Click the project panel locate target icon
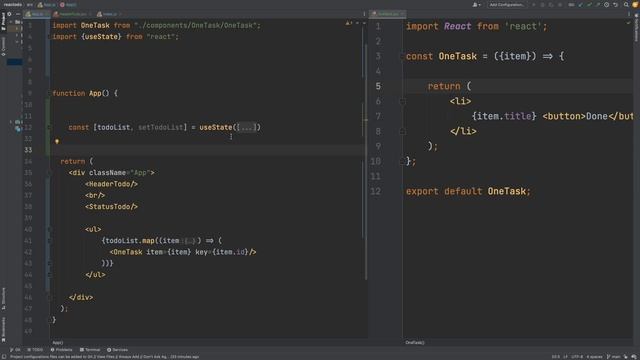Viewport: 640px width, 360px height. click(x=9, y=14)
